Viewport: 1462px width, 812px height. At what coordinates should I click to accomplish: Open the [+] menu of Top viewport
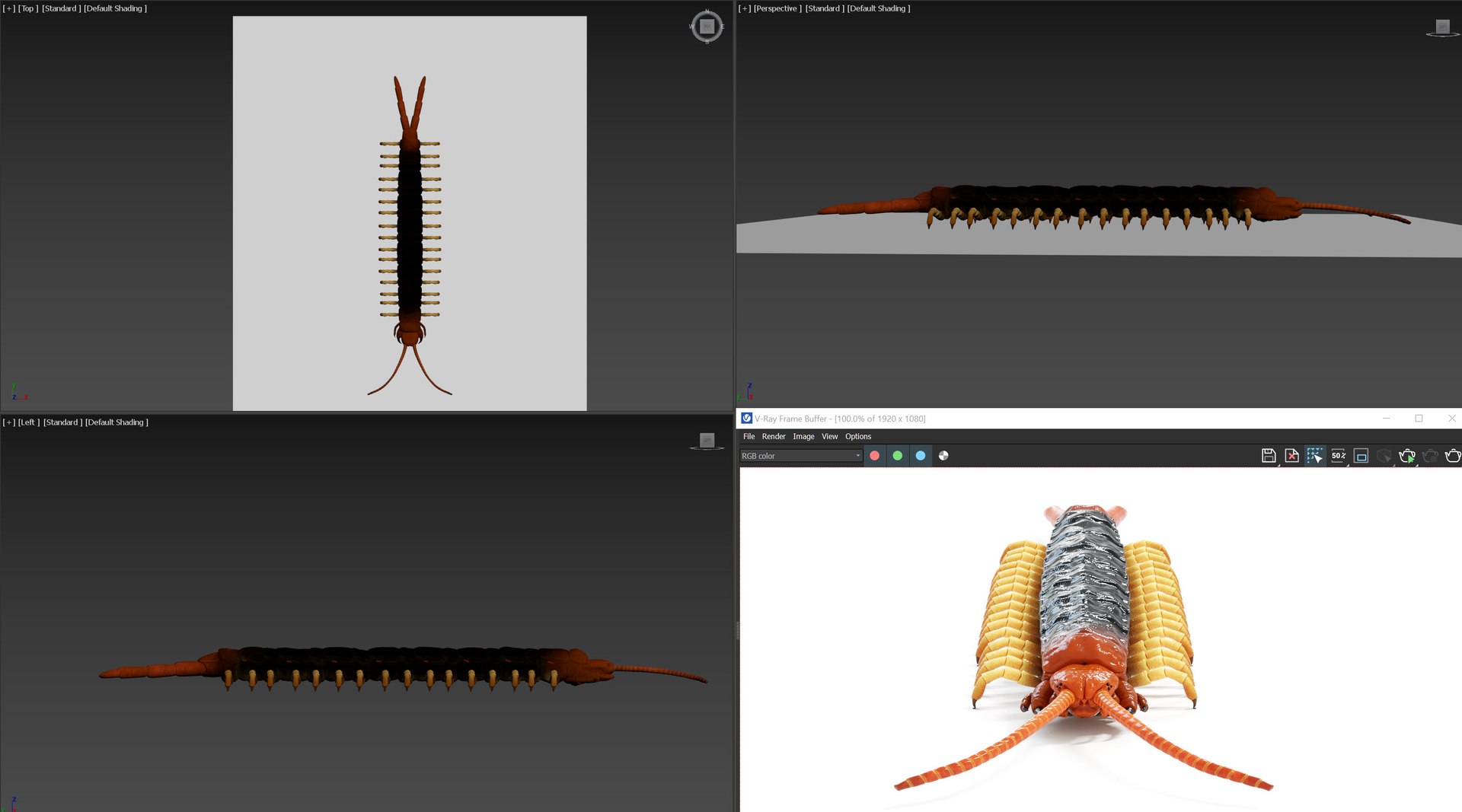coord(9,8)
